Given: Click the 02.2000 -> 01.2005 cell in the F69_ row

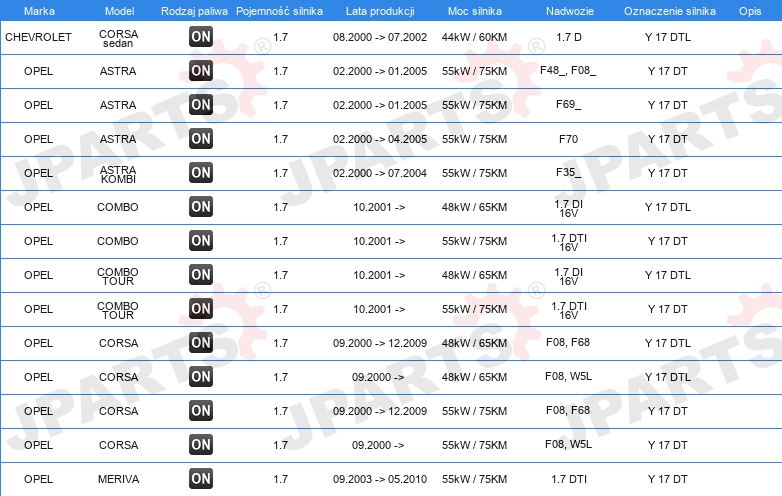Looking at the screenshot, I should 380,105.
